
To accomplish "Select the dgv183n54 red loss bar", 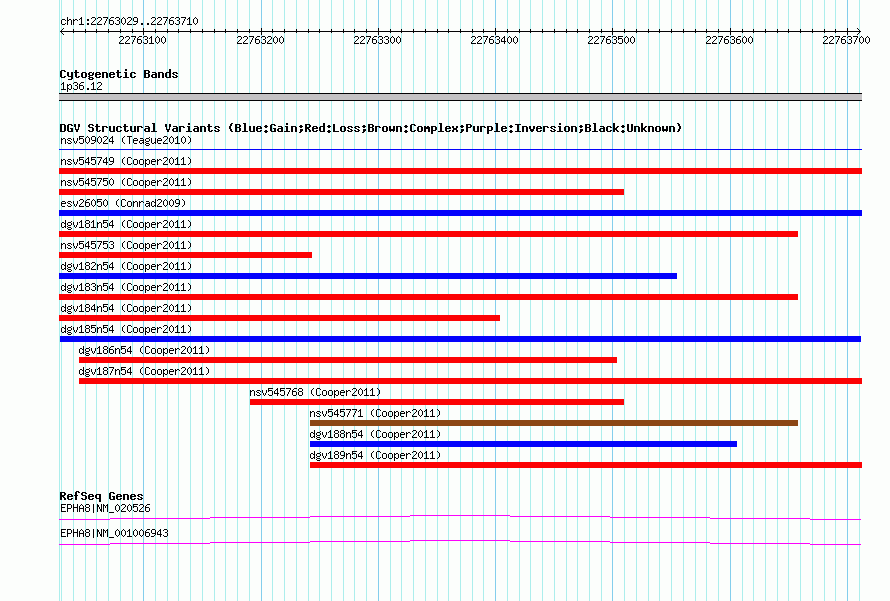I will (429, 297).
